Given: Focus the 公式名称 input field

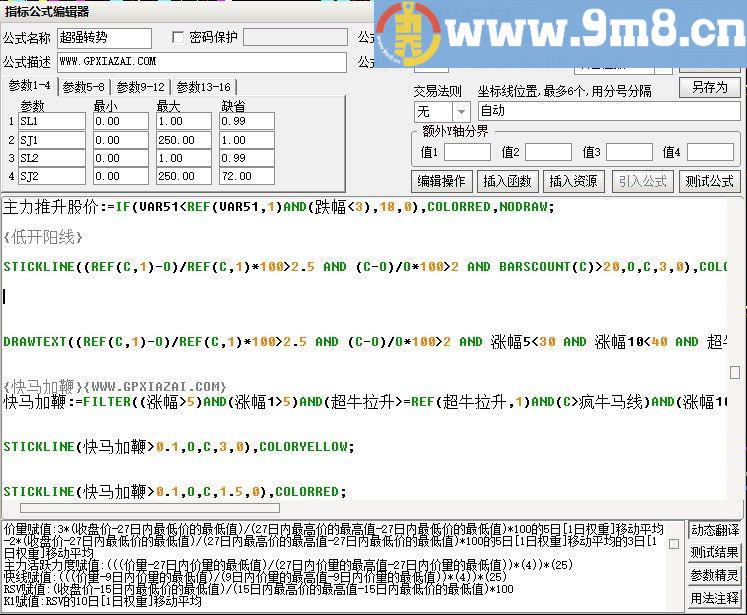Looking at the screenshot, I should [x=104, y=38].
